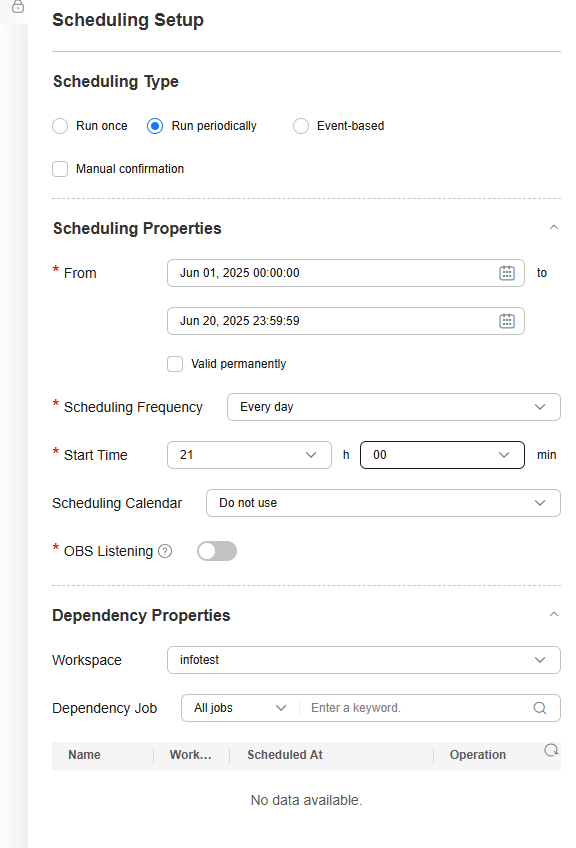Collapse the Scheduling Properties section
The width and height of the screenshot is (576, 848).
click(554, 228)
